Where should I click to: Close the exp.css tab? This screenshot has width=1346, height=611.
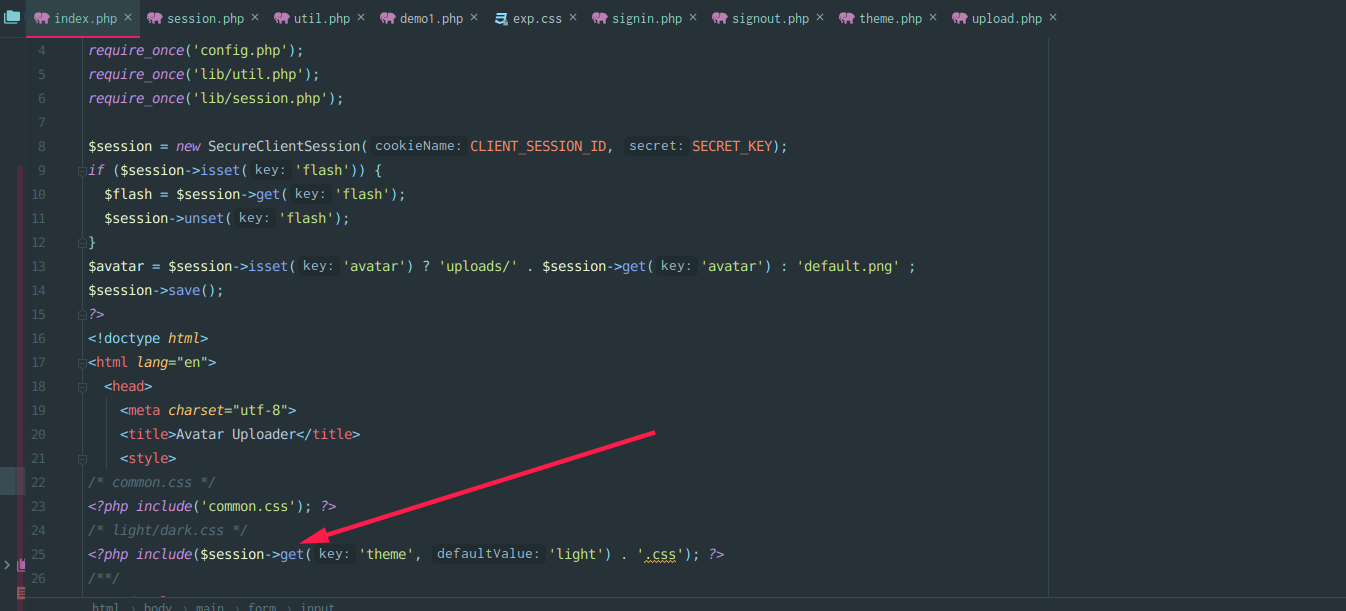[573, 18]
